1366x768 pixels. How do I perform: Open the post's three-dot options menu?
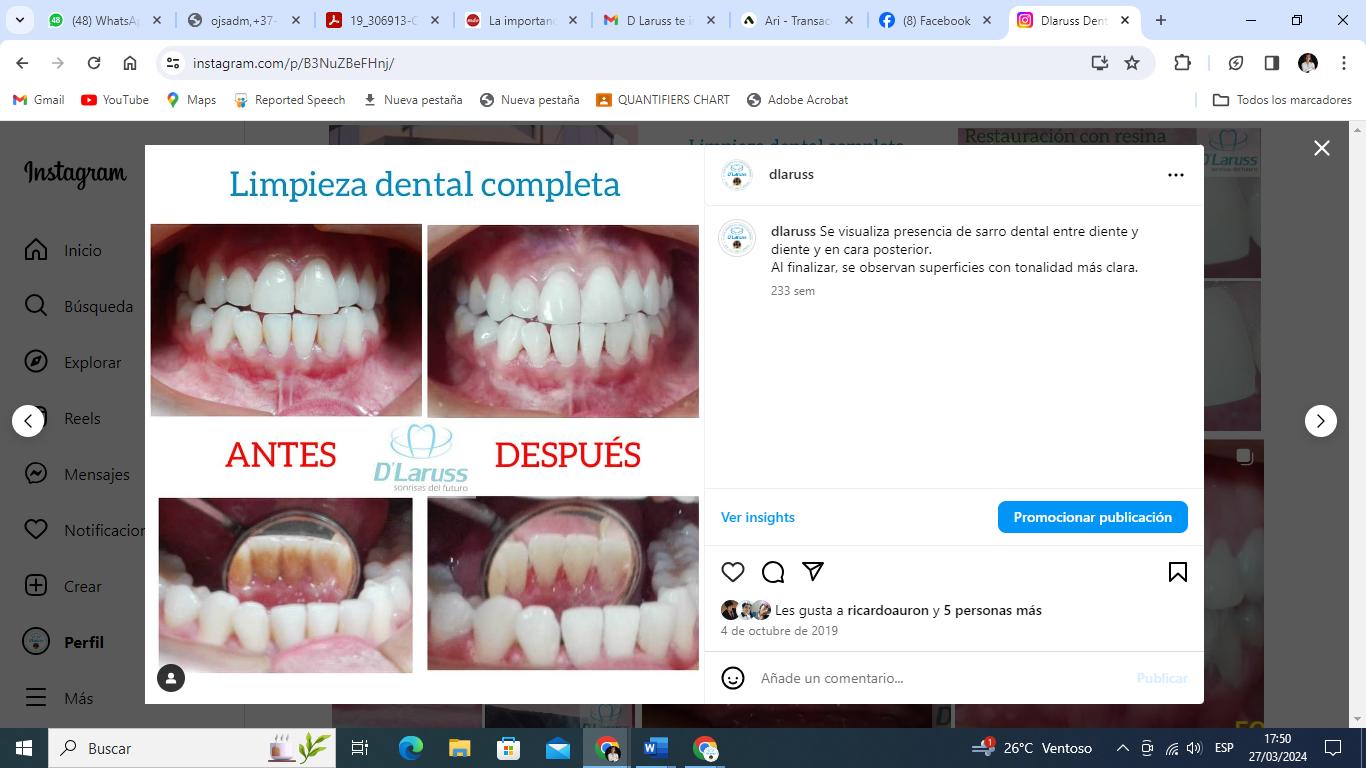click(x=1176, y=175)
